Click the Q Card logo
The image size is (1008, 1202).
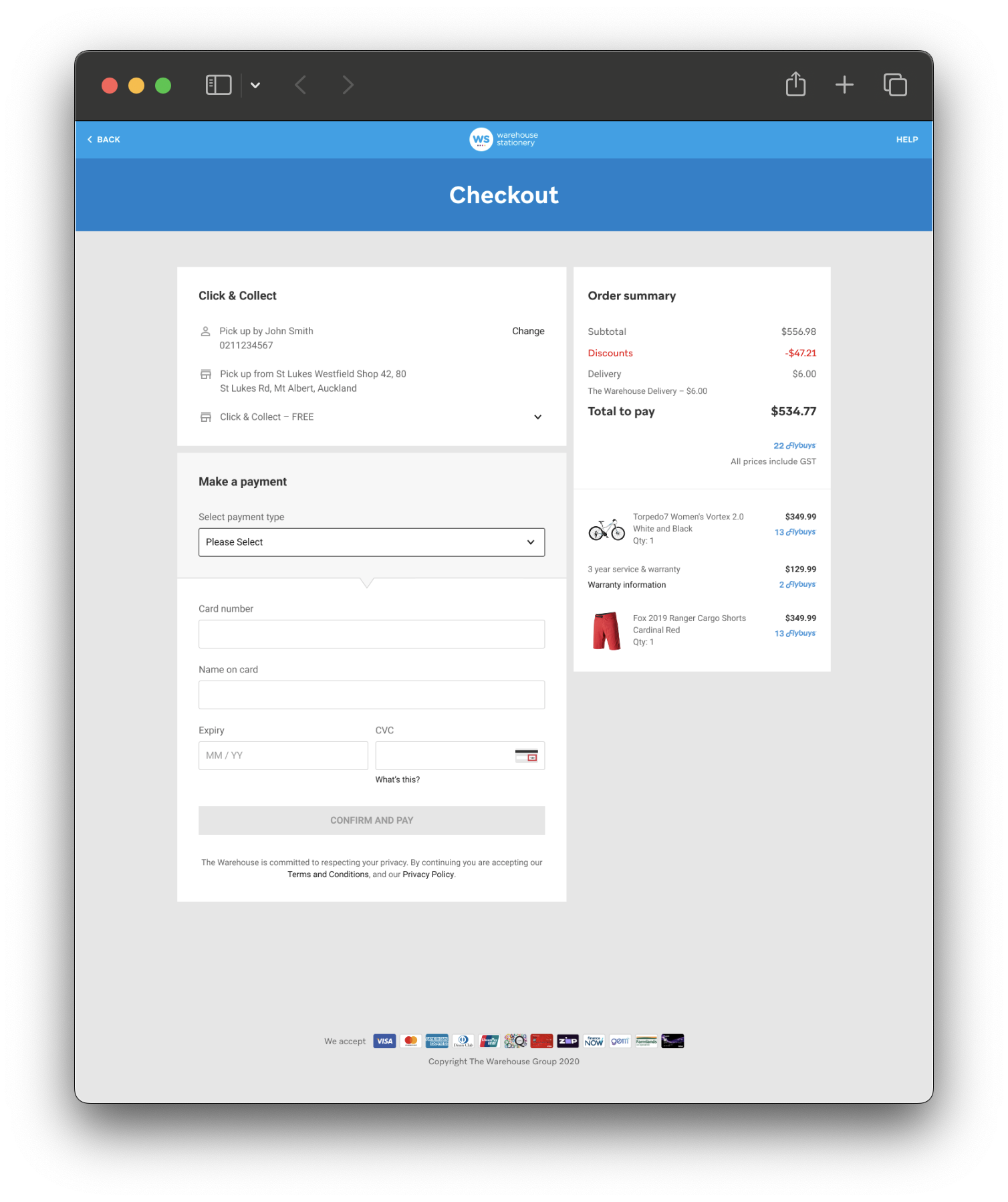pyautogui.click(x=515, y=1041)
